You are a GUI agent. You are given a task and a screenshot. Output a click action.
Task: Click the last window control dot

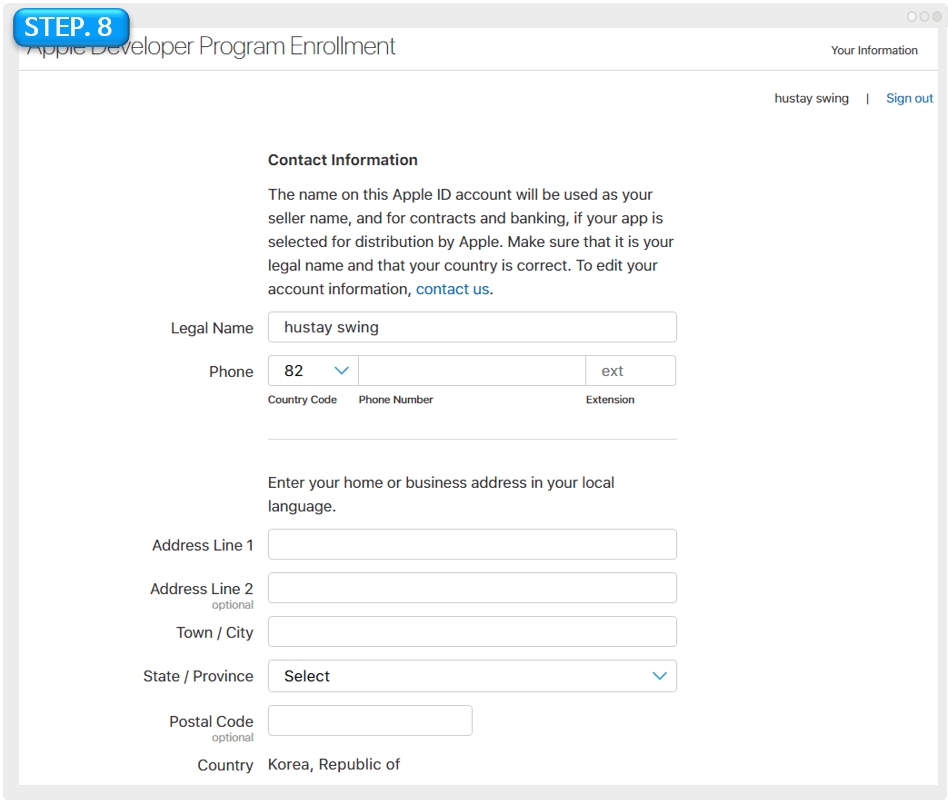(x=936, y=17)
